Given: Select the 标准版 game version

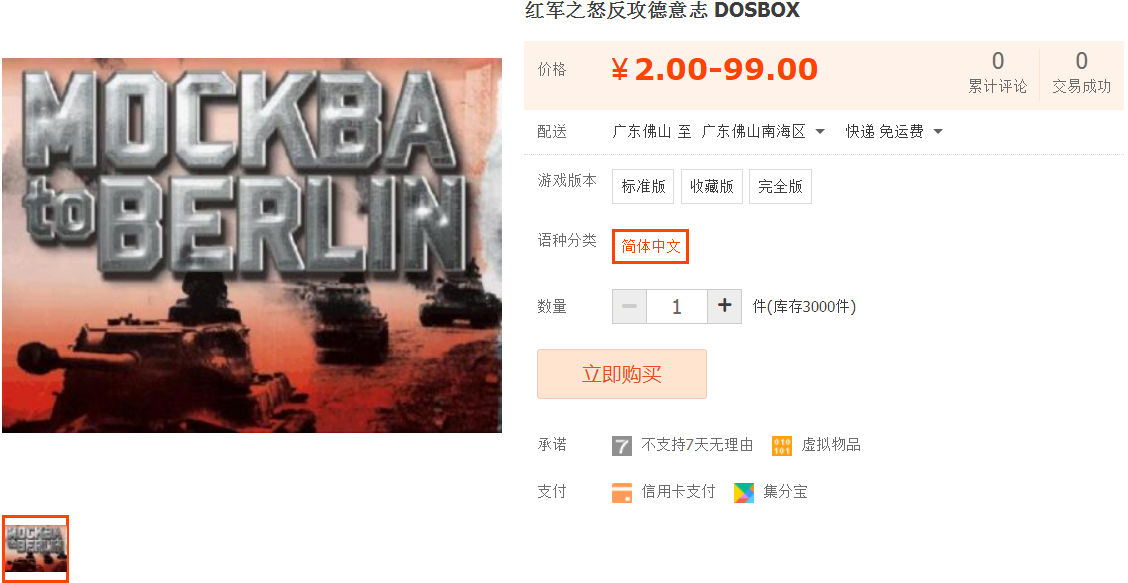Looking at the screenshot, I should 643,186.
